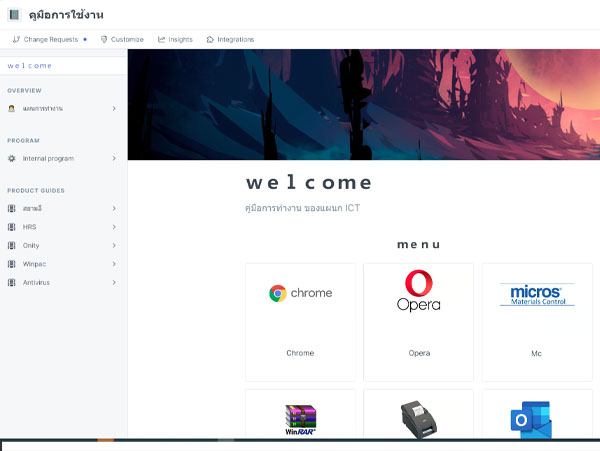Screen dimensions: 600x451
Task: Click the book icon next to Winpac
Action: coord(12,264)
